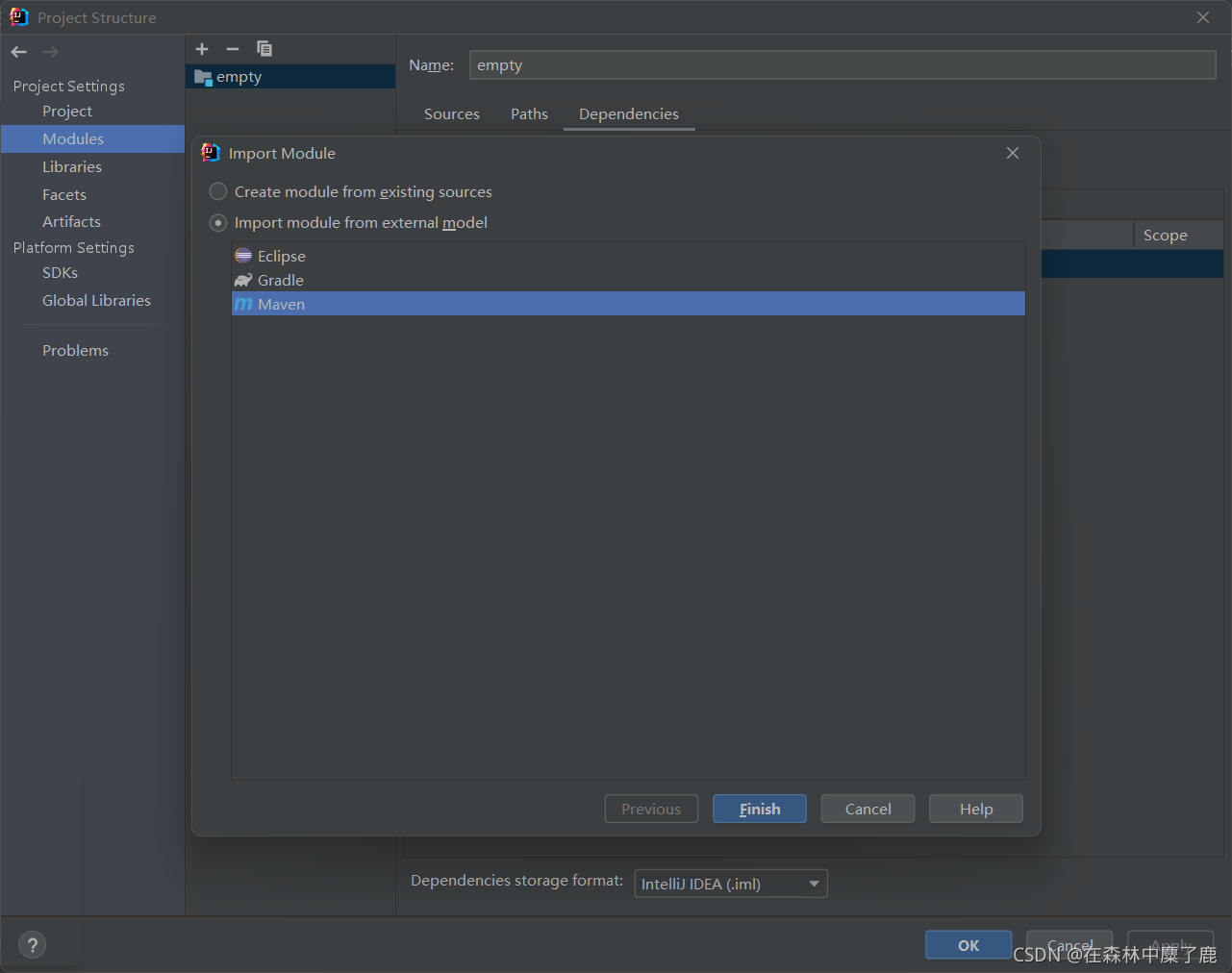The width and height of the screenshot is (1232, 973).
Task: Click OK in Project Structure window
Action: coord(968,945)
